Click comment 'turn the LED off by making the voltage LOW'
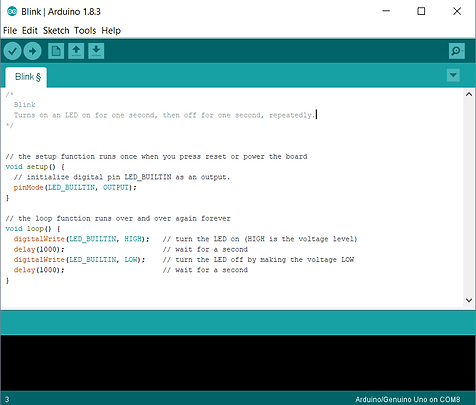The image size is (476, 405). (265, 260)
